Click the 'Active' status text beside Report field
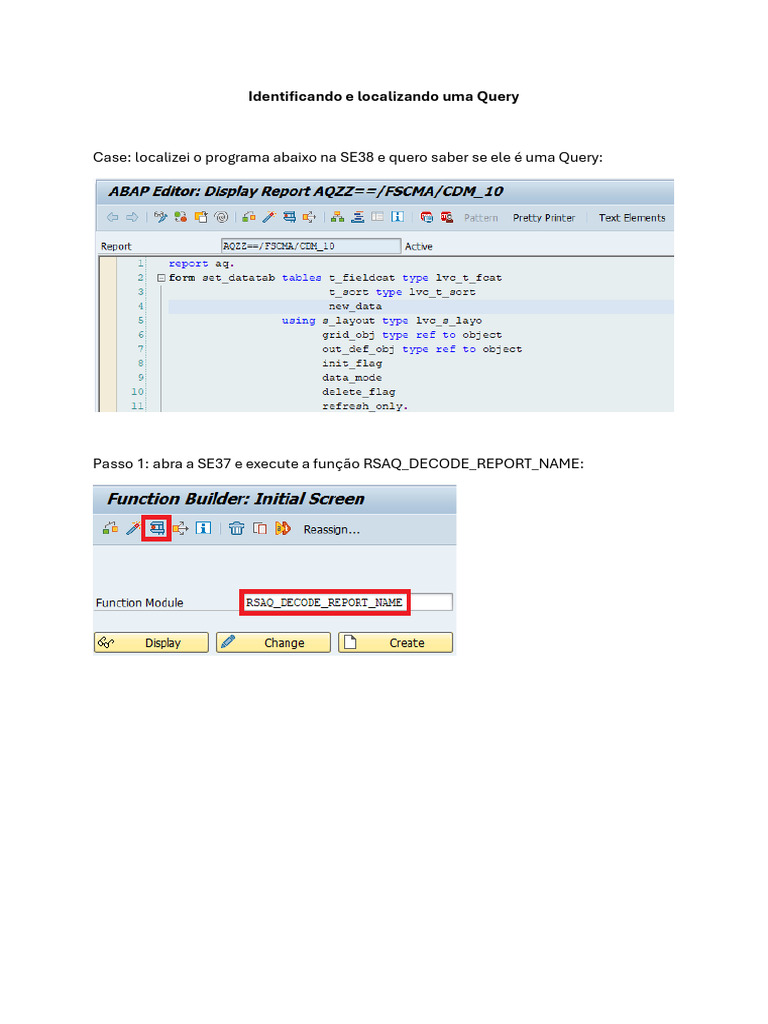The image size is (768, 1024). 419,246
